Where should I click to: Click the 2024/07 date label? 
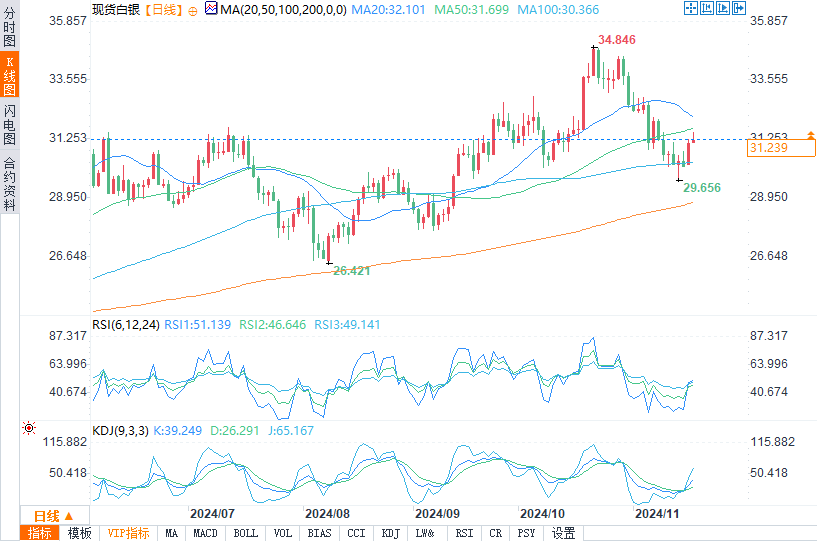point(212,514)
